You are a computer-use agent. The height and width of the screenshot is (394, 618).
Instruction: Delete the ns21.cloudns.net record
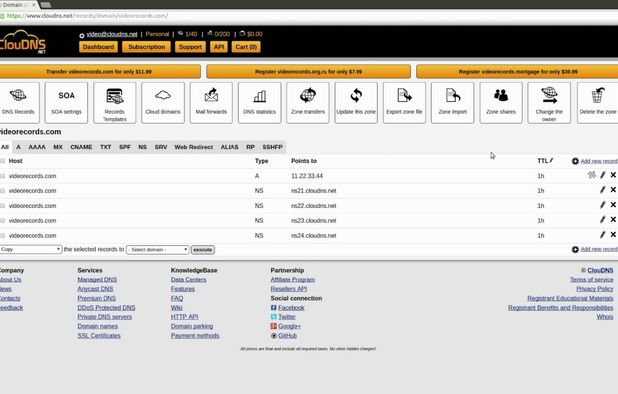pos(613,190)
